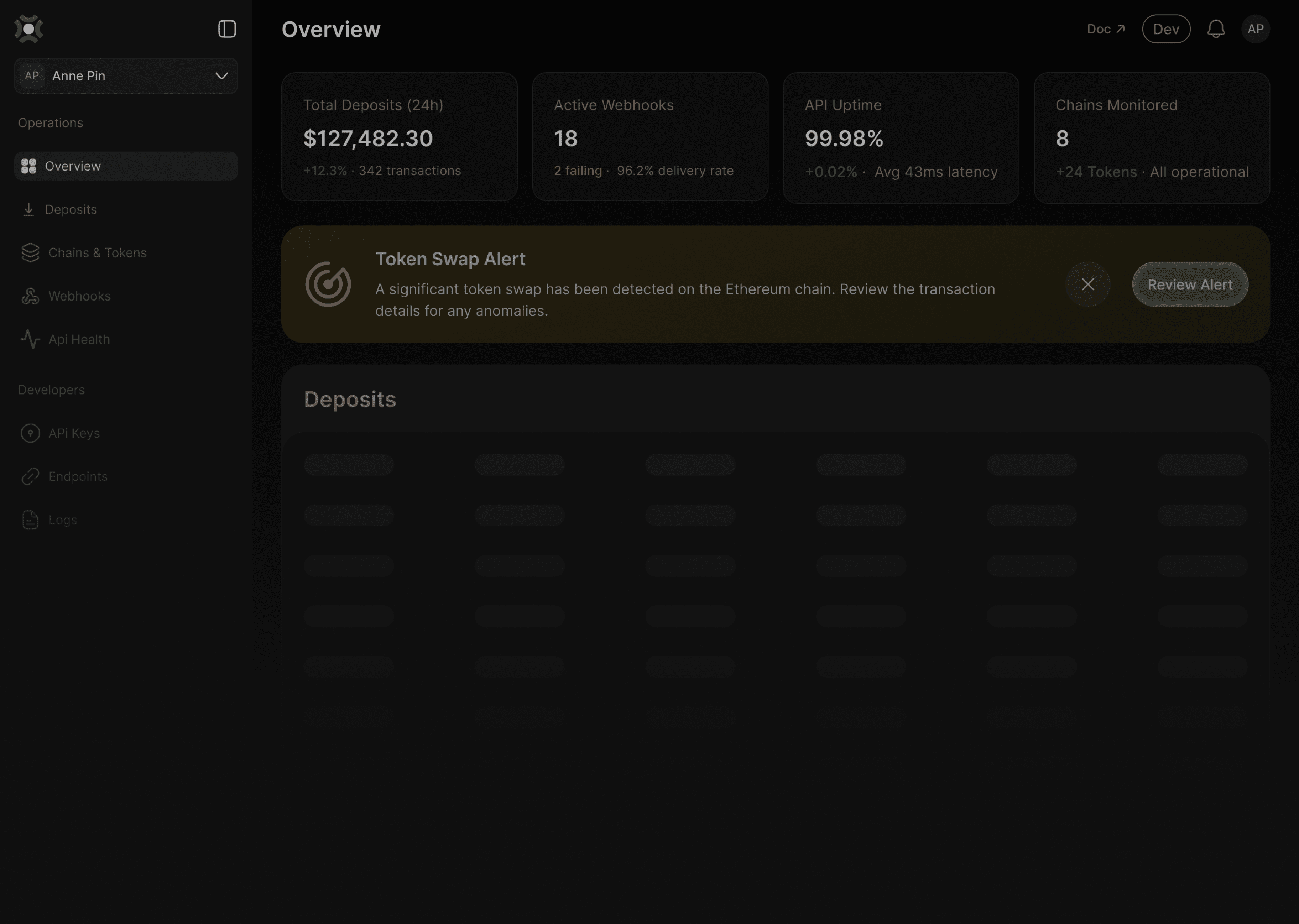1299x924 pixels.
Task: Click the Logs file icon
Action: [x=30, y=520]
